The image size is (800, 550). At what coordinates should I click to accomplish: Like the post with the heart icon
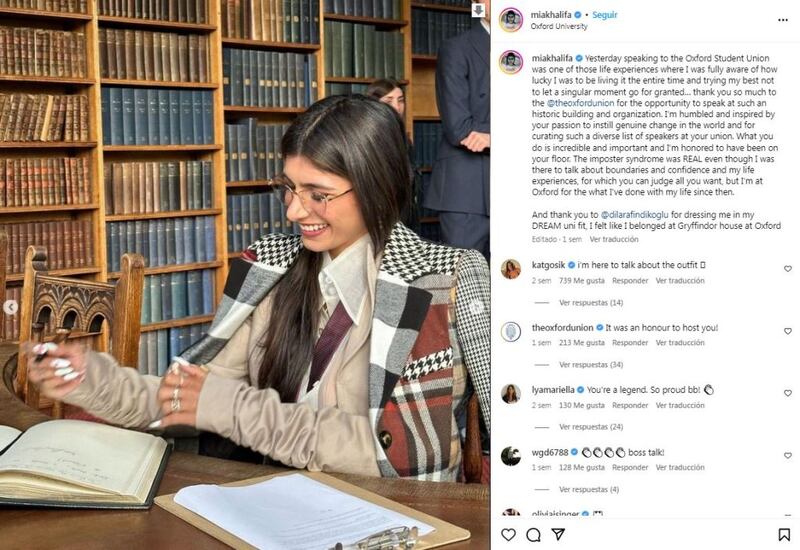(x=508, y=534)
